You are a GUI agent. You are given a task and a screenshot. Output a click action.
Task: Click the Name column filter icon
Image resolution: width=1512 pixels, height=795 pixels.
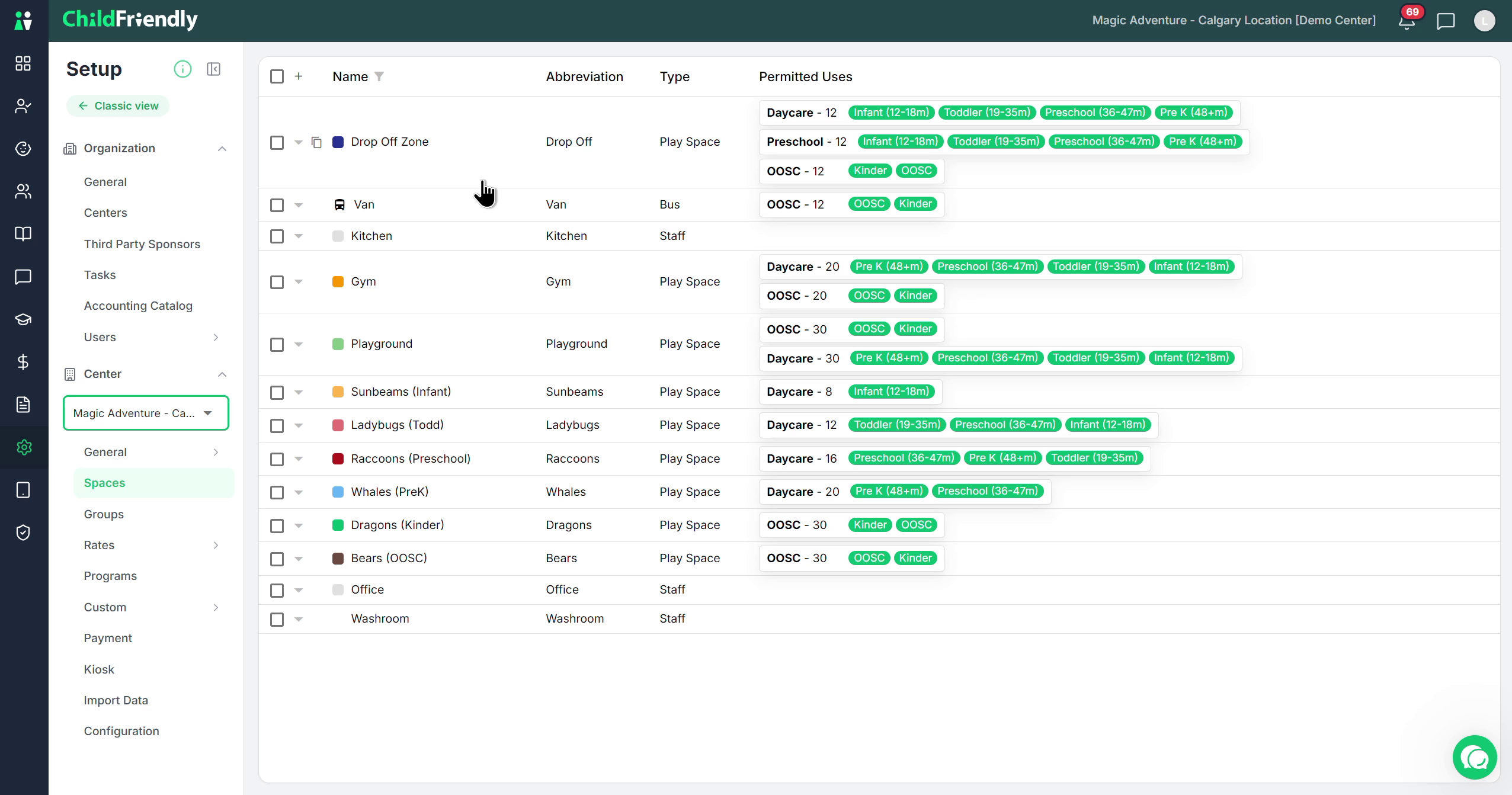coord(379,76)
